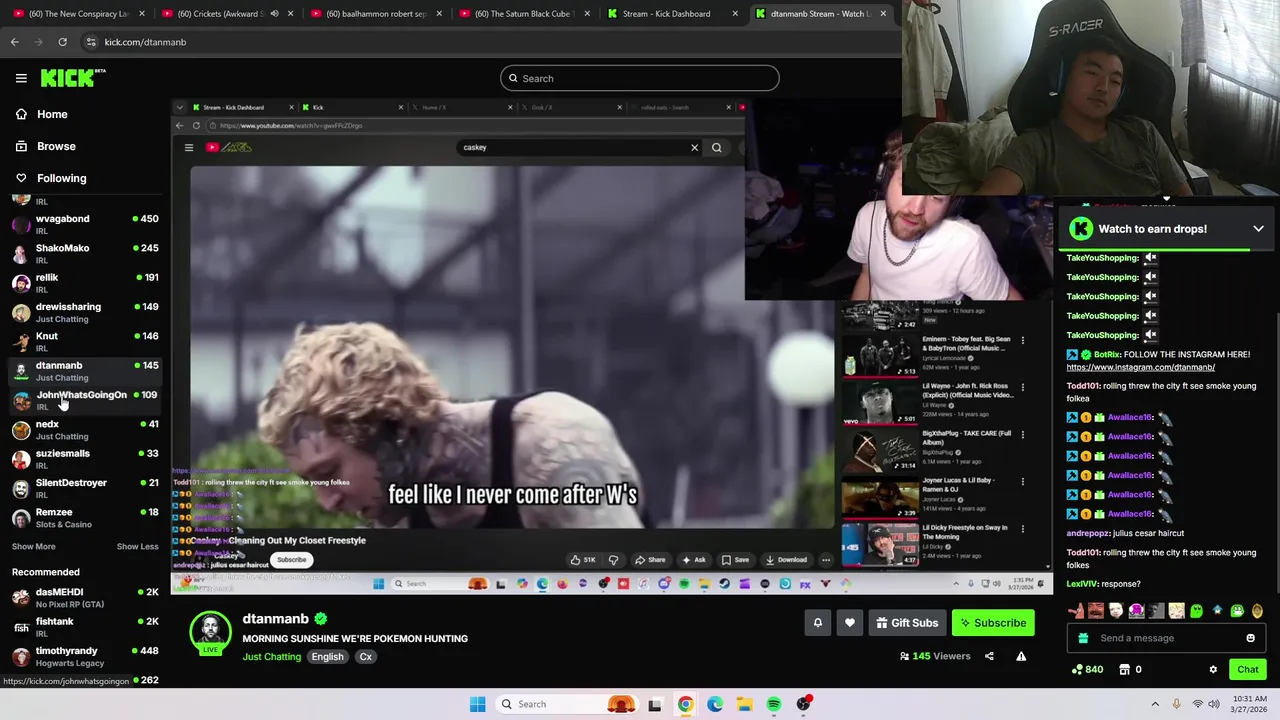Switch to the baalhammon robert browser tab

(374, 14)
